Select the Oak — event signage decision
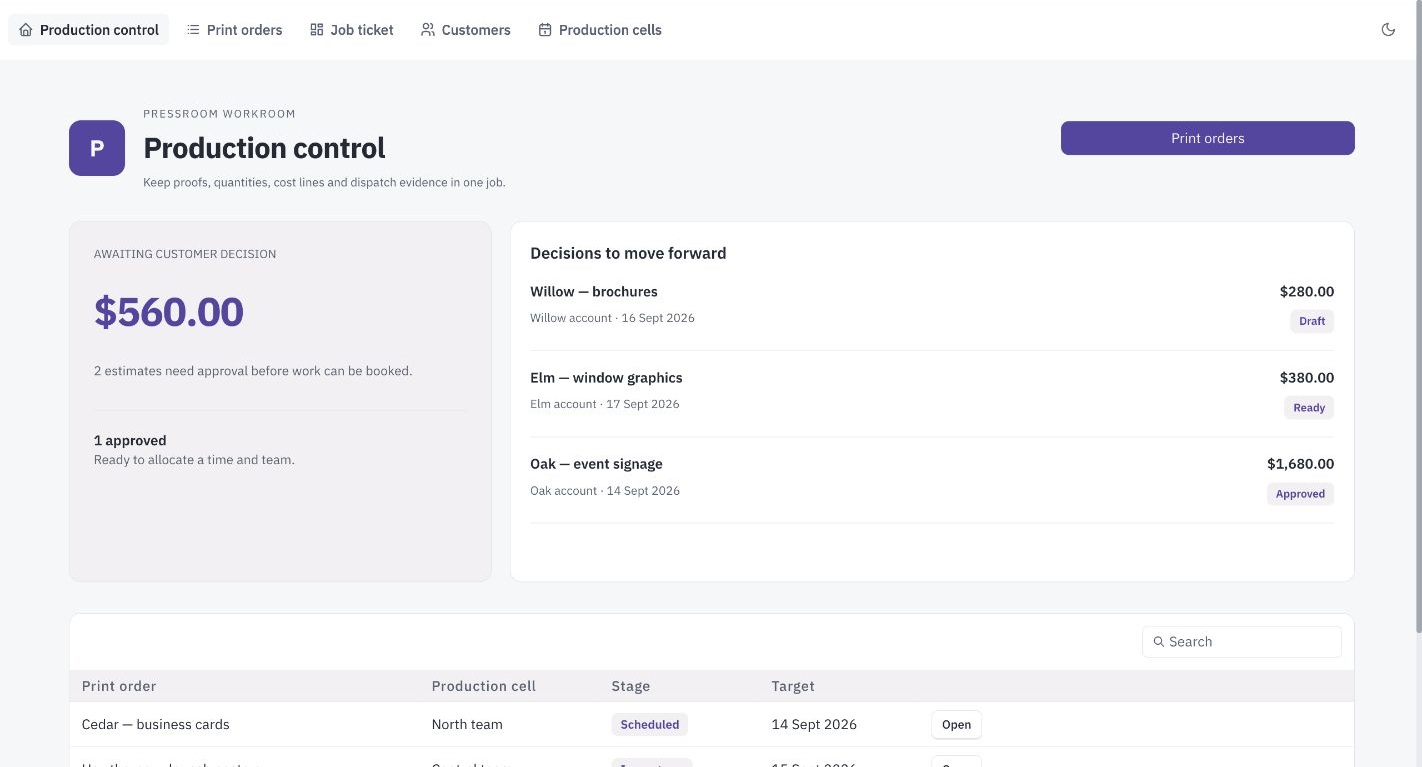Image resolution: width=1422 pixels, height=767 pixels. click(x=932, y=479)
